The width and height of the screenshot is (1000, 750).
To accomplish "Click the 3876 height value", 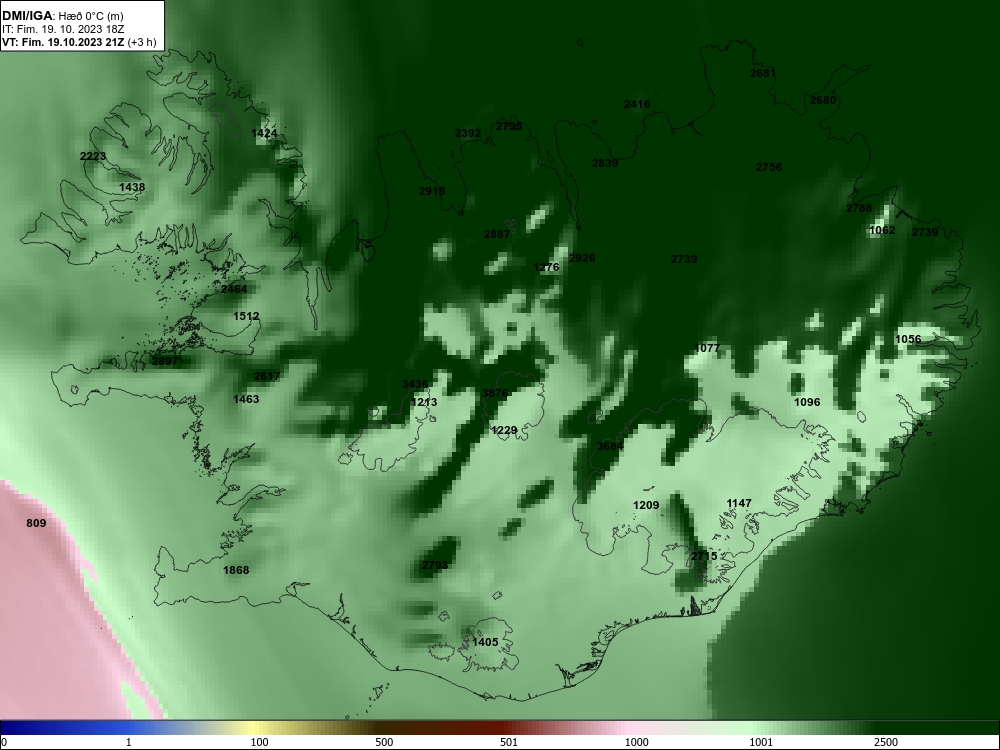I will pos(495,393).
